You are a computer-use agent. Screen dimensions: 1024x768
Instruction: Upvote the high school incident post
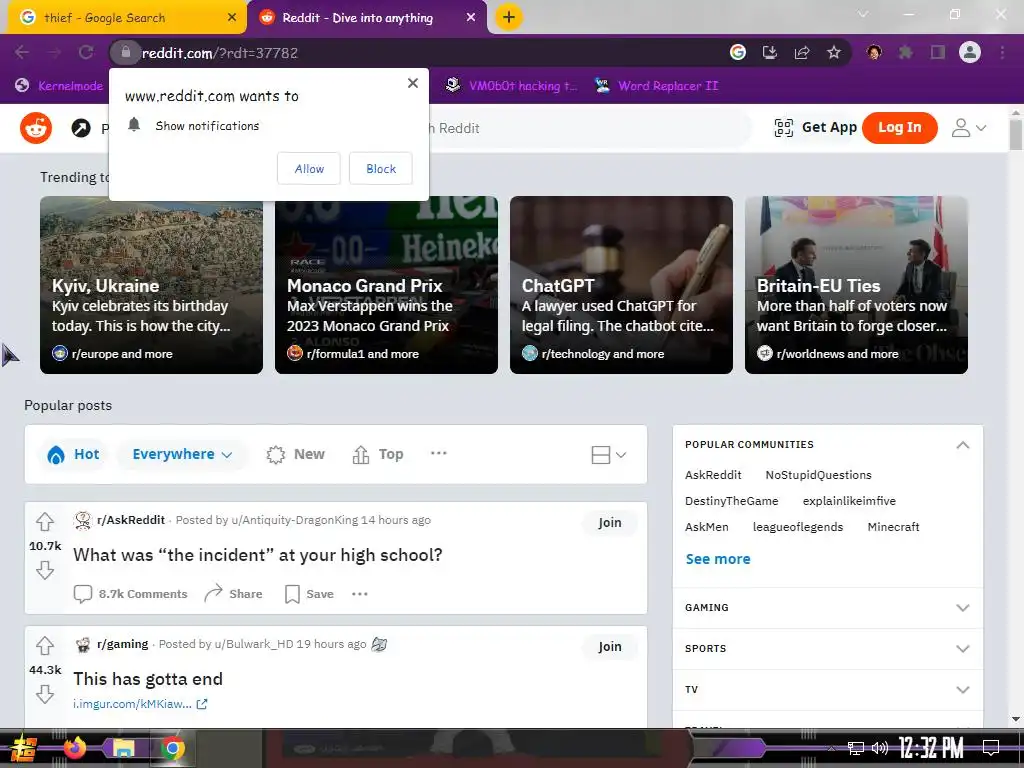44,522
